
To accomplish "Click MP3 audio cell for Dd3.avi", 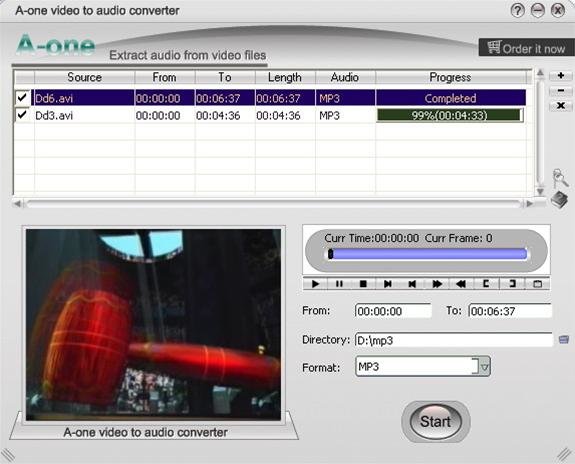I will point(329,116).
